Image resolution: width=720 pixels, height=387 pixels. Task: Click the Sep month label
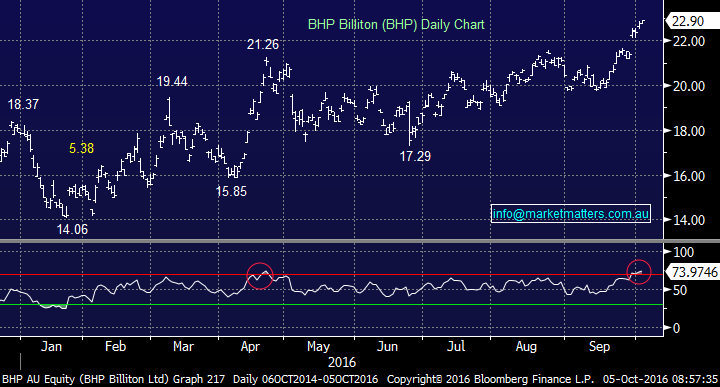[x=599, y=347]
